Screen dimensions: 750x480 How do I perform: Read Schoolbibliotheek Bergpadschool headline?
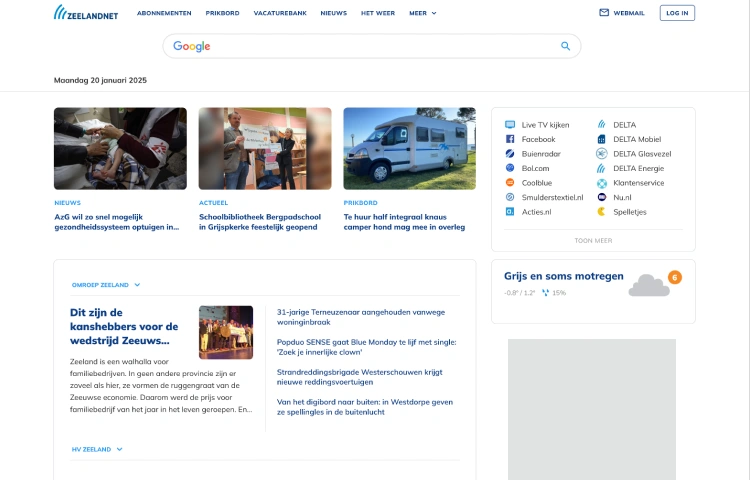pyautogui.click(x=260, y=222)
